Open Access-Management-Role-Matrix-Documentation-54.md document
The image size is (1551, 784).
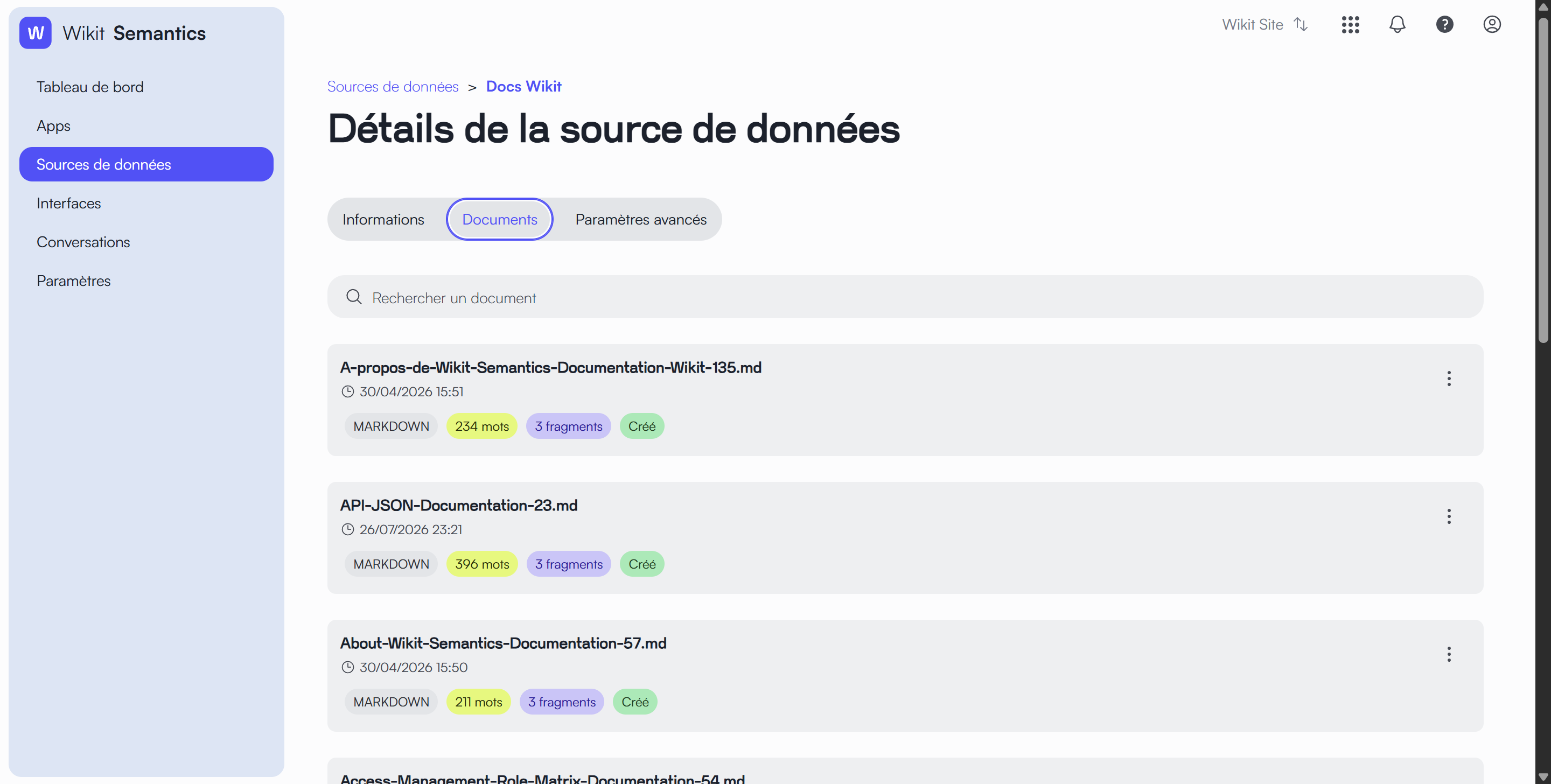pyautogui.click(x=542, y=778)
